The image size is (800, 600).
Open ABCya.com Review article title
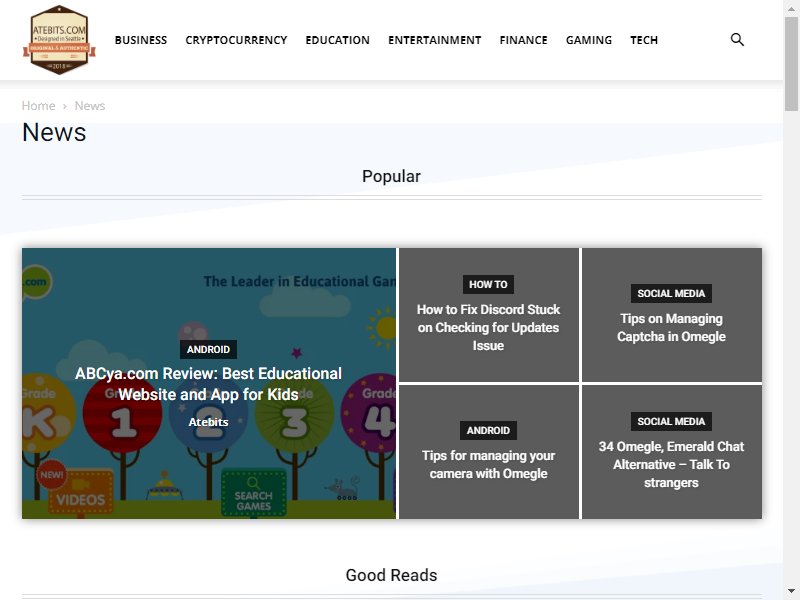(x=208, y=384)
